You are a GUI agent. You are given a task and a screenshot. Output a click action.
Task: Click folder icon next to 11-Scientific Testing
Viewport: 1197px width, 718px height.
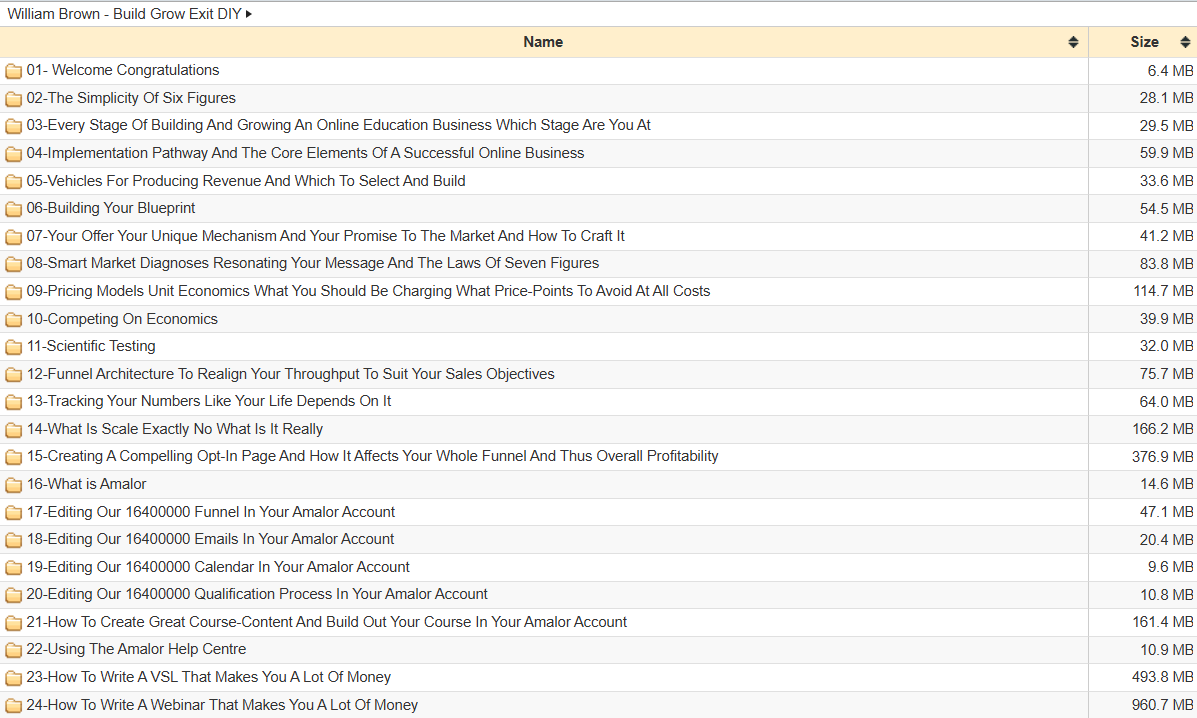coord(13,347)
